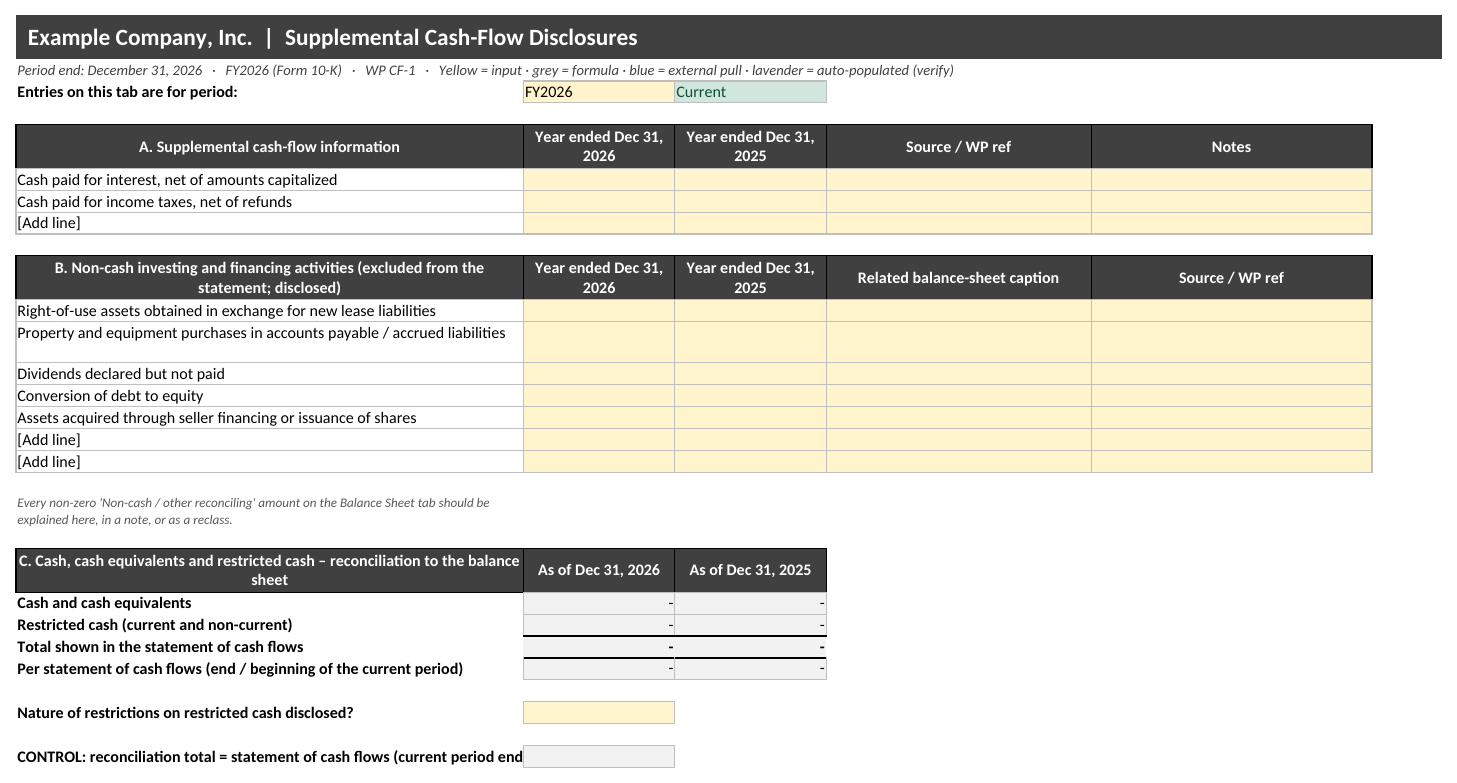This screenshot has width=1457, height=783.
Task: Select 2025 cell for dividends declared but not paid
Action: 751,374
